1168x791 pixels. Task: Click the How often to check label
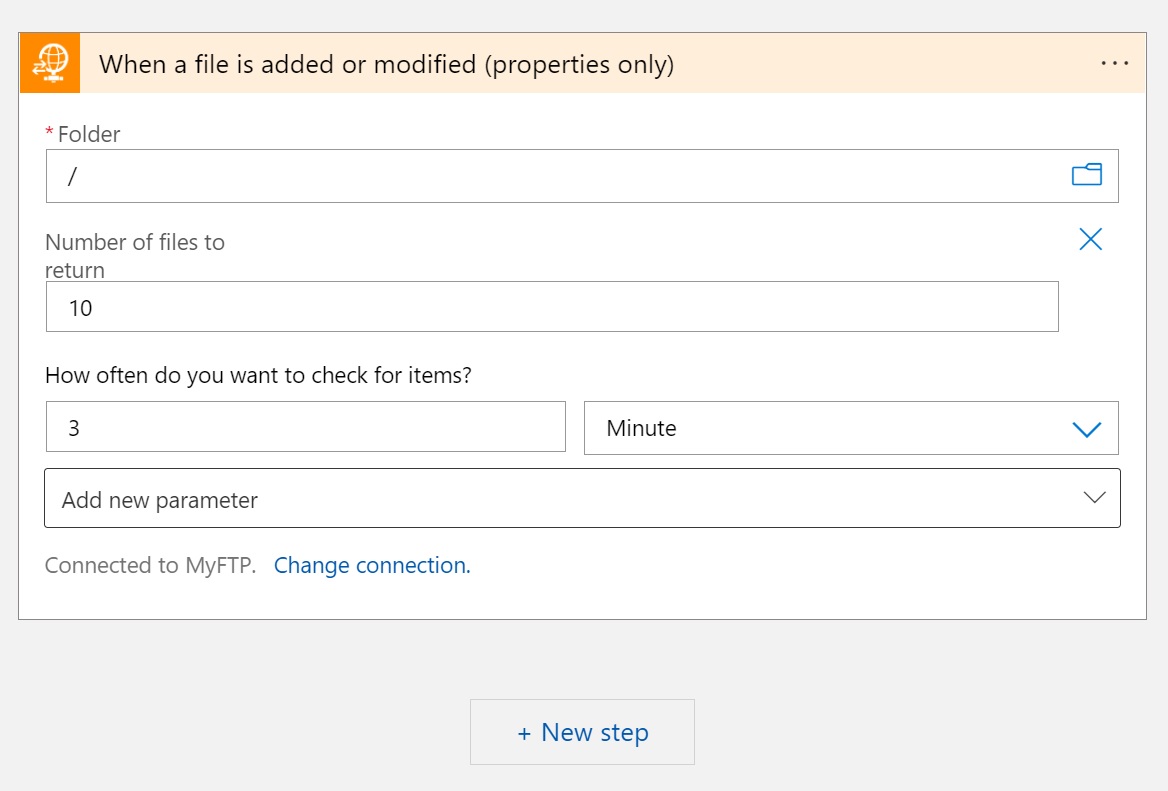258,376
